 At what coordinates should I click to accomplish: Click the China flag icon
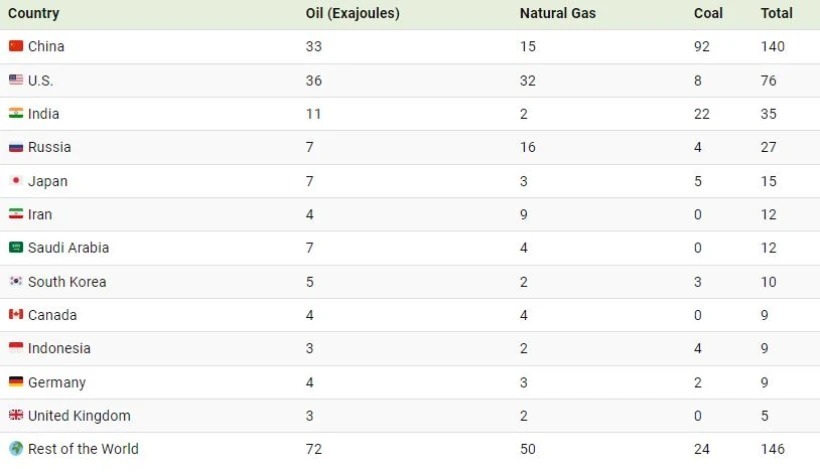pyautogui.click(x=16, y=46)
